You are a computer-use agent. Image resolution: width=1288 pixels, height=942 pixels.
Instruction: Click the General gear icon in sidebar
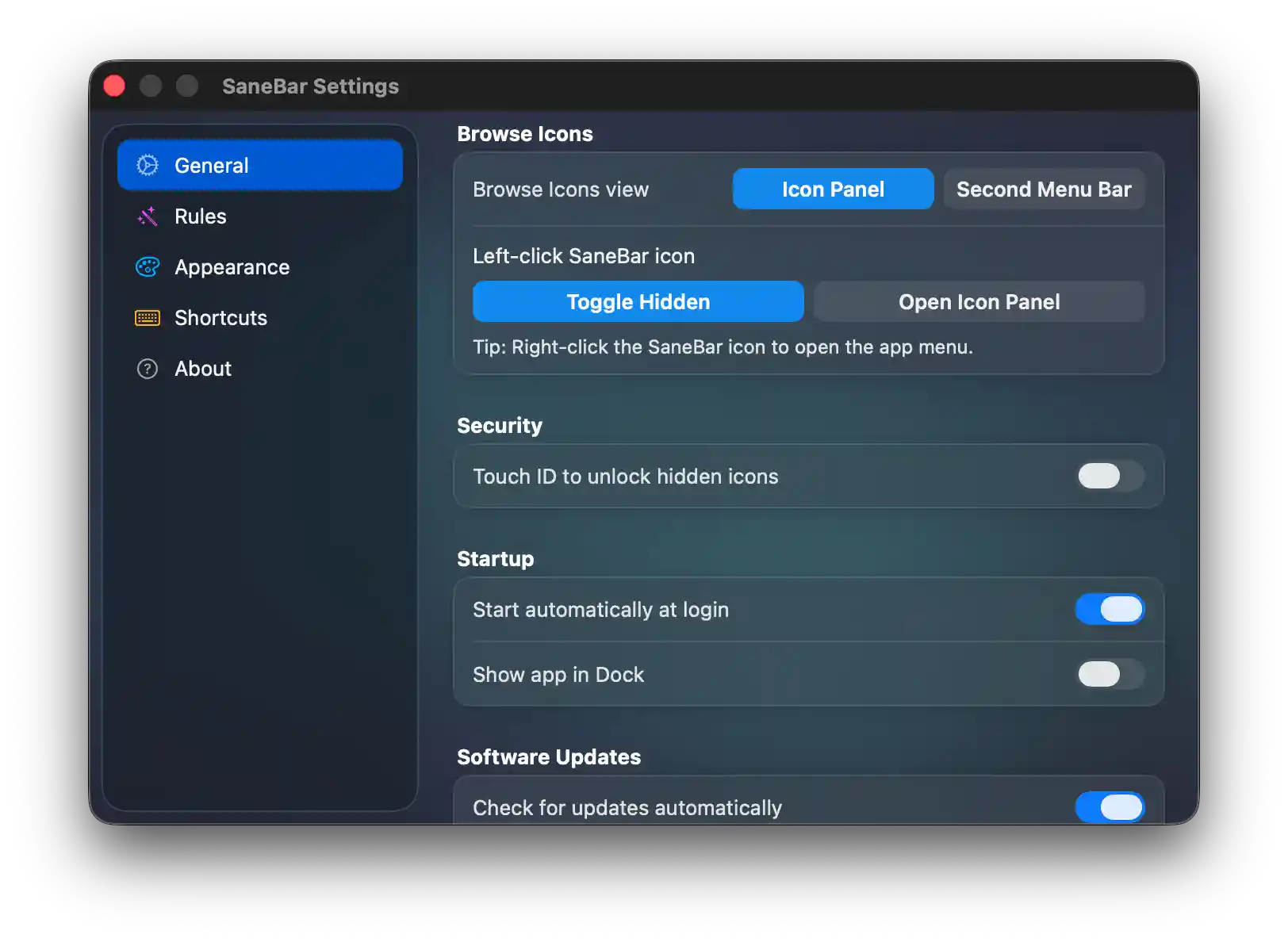pyautogui.click(x=148, y=165)
